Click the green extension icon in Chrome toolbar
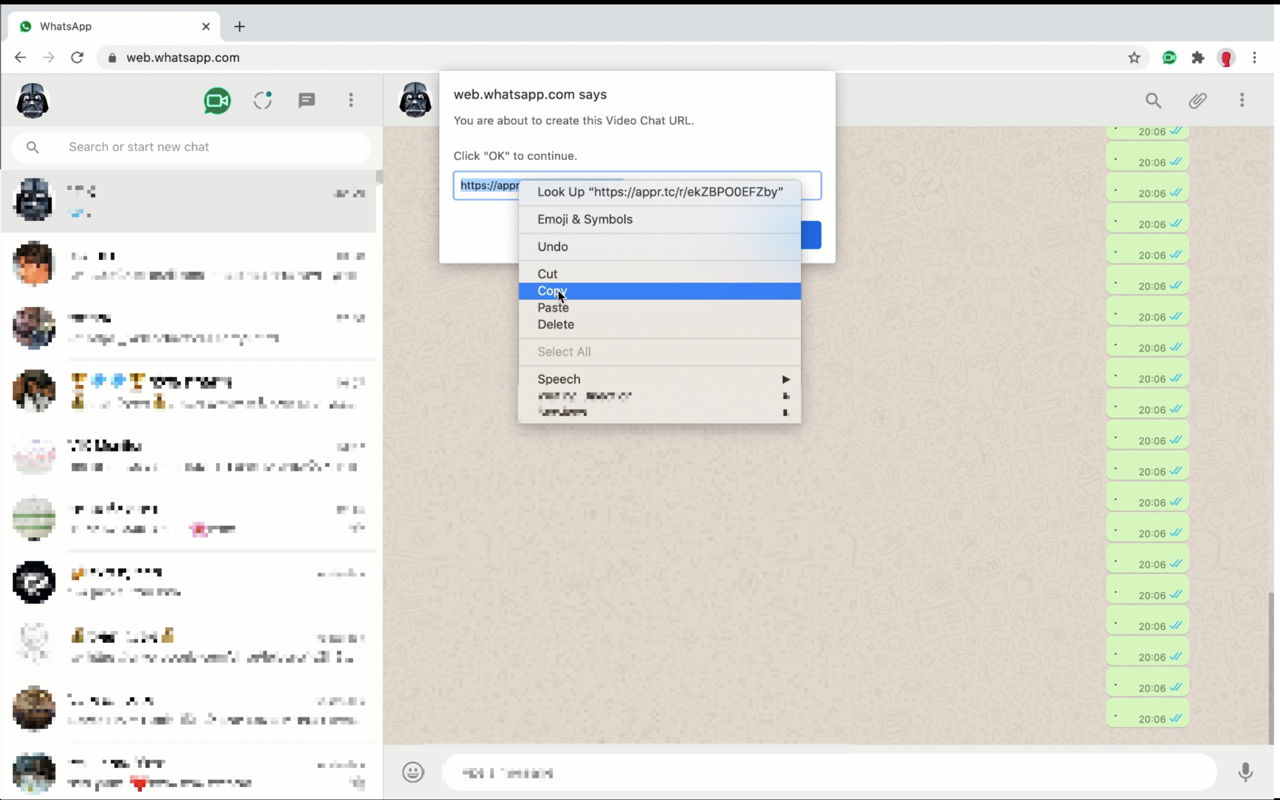The height and width of the screenshot is (800, 1280). click(1169, 58)
